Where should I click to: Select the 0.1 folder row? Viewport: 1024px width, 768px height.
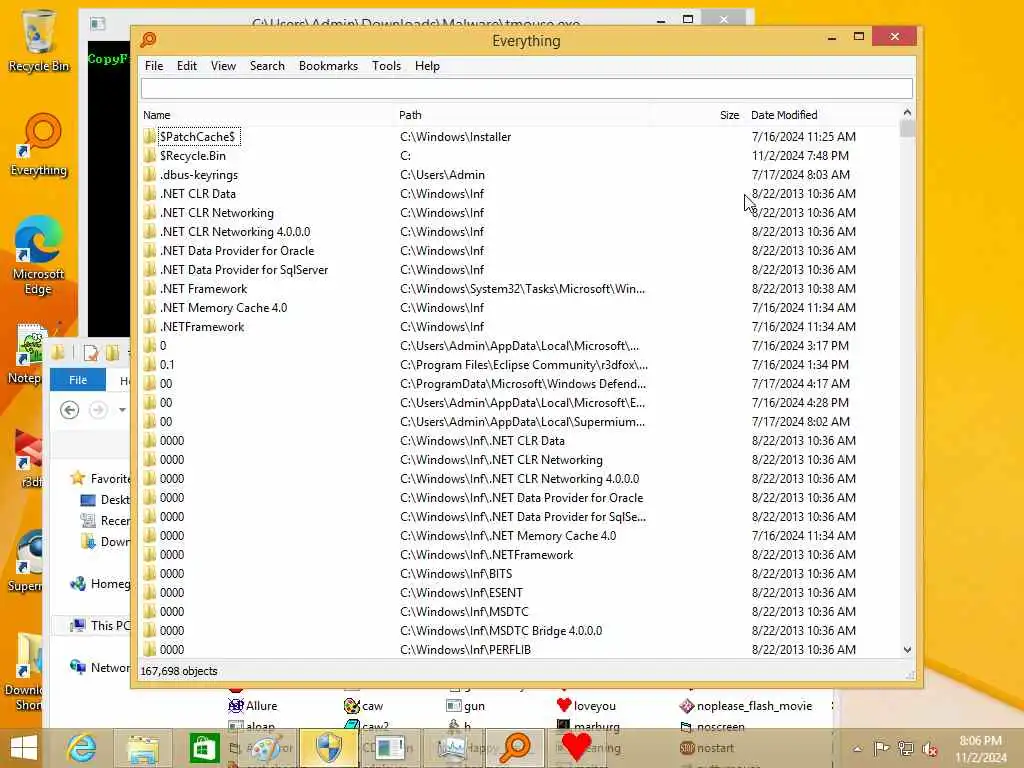520,364
